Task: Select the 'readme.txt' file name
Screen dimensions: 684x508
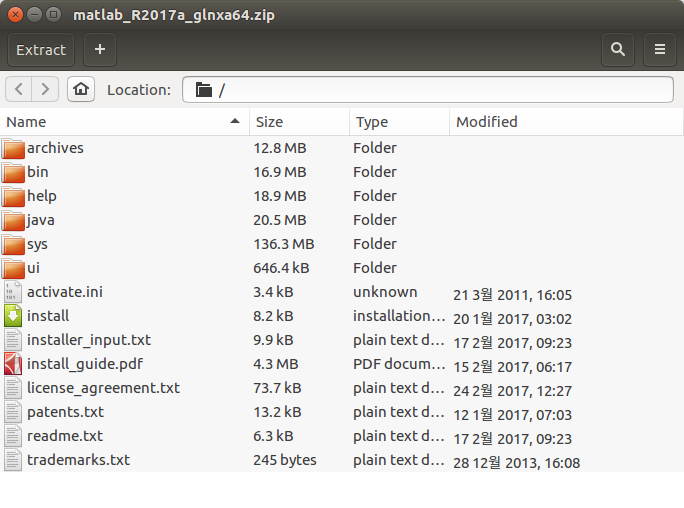Action: 65,436
